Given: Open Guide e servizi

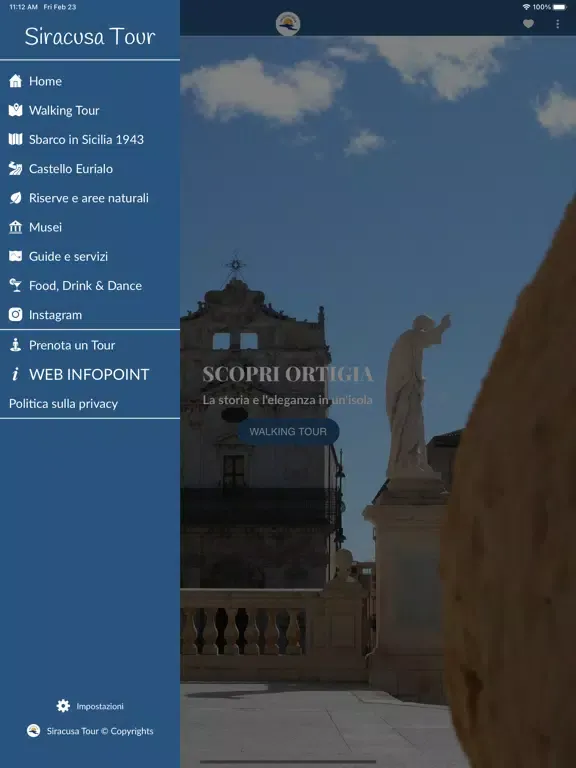Looking at the screenshot, I should (90, 256).
